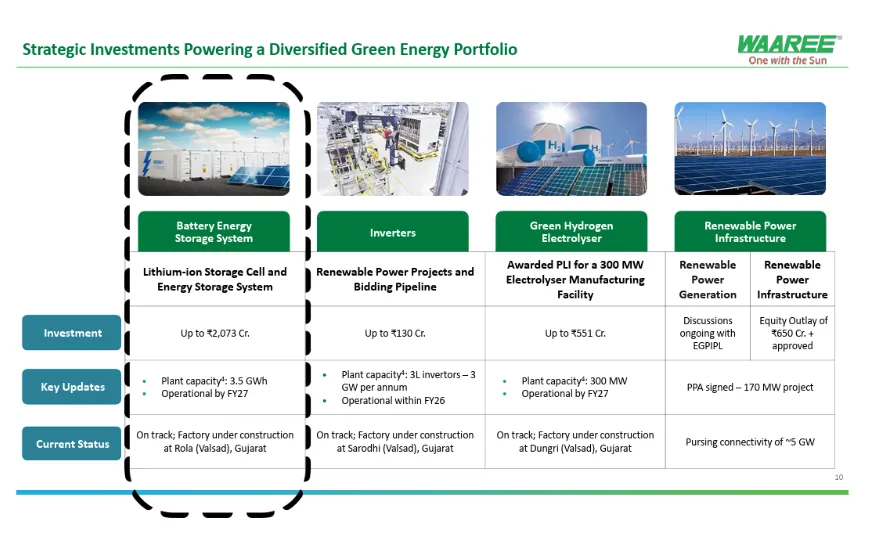Select the 'Up to ₹2,073 Cr.' cell

click(x=214, y=333)
